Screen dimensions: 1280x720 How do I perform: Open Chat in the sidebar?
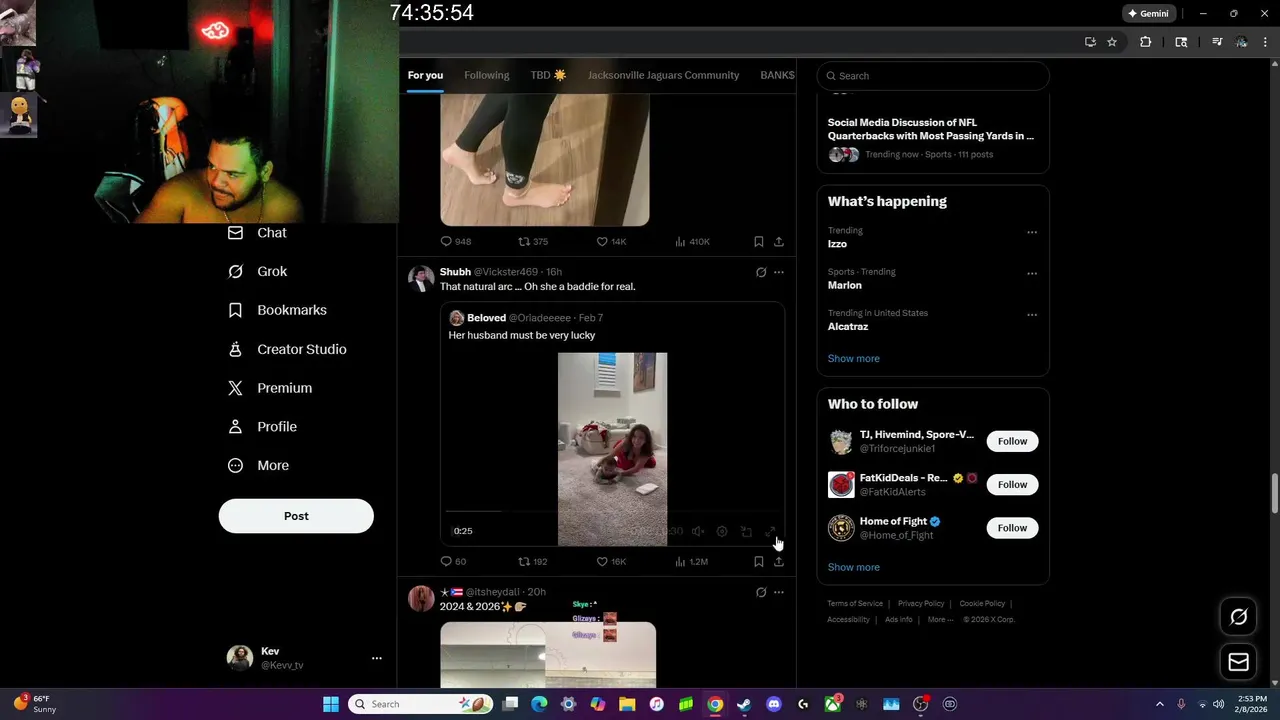tap(257, 233)
